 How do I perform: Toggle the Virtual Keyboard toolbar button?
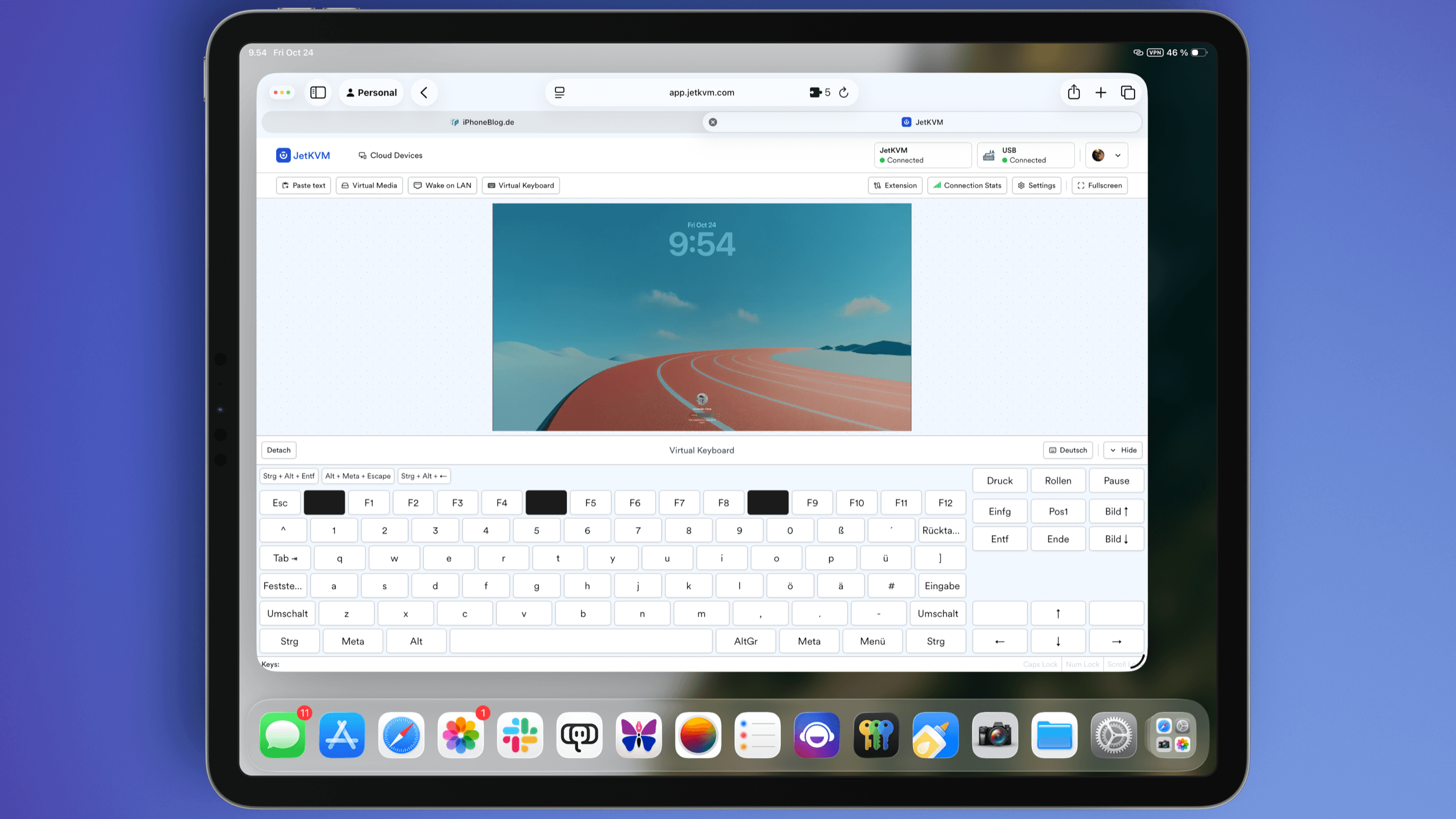(x=520, y=186)
